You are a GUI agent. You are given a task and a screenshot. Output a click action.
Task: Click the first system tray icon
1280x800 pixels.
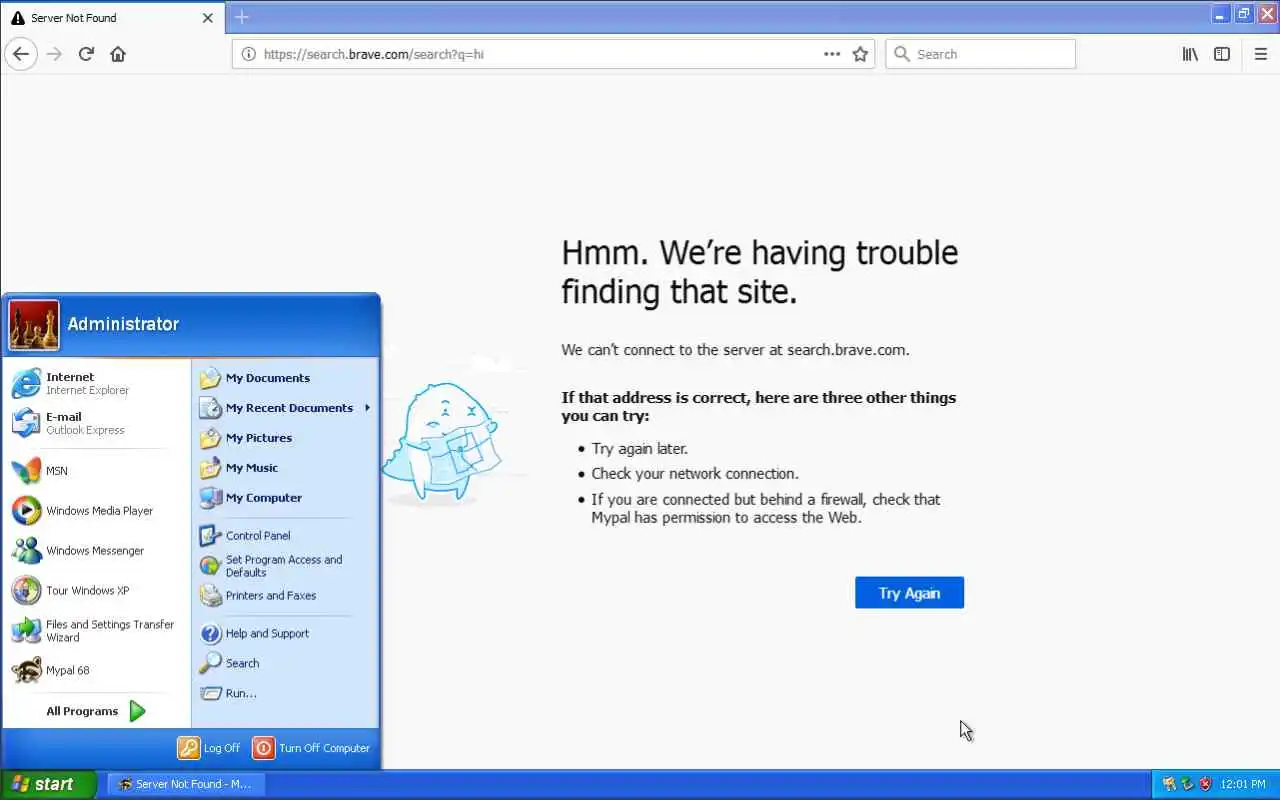click(1169, 785)
